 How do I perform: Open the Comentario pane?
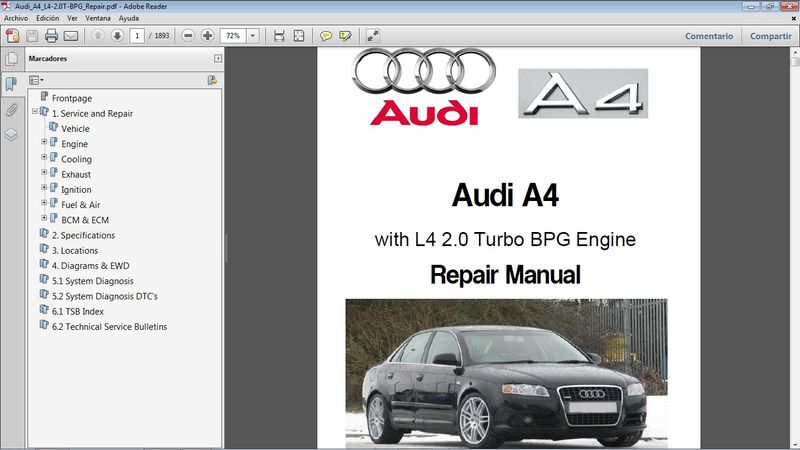point(708,36)
